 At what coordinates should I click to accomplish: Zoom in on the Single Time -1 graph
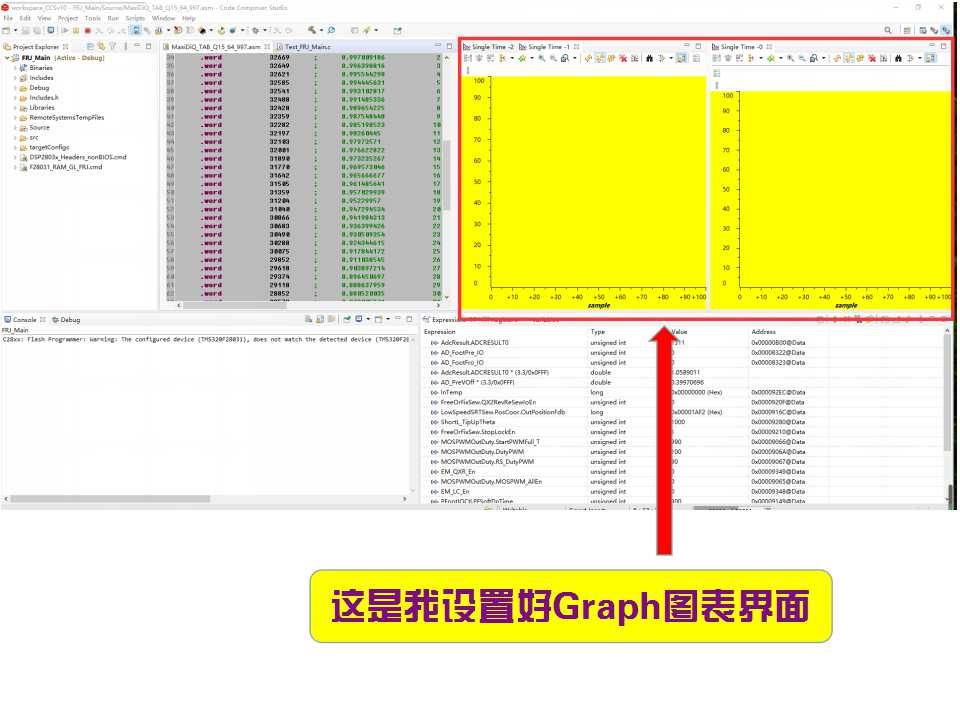[543, 57]
